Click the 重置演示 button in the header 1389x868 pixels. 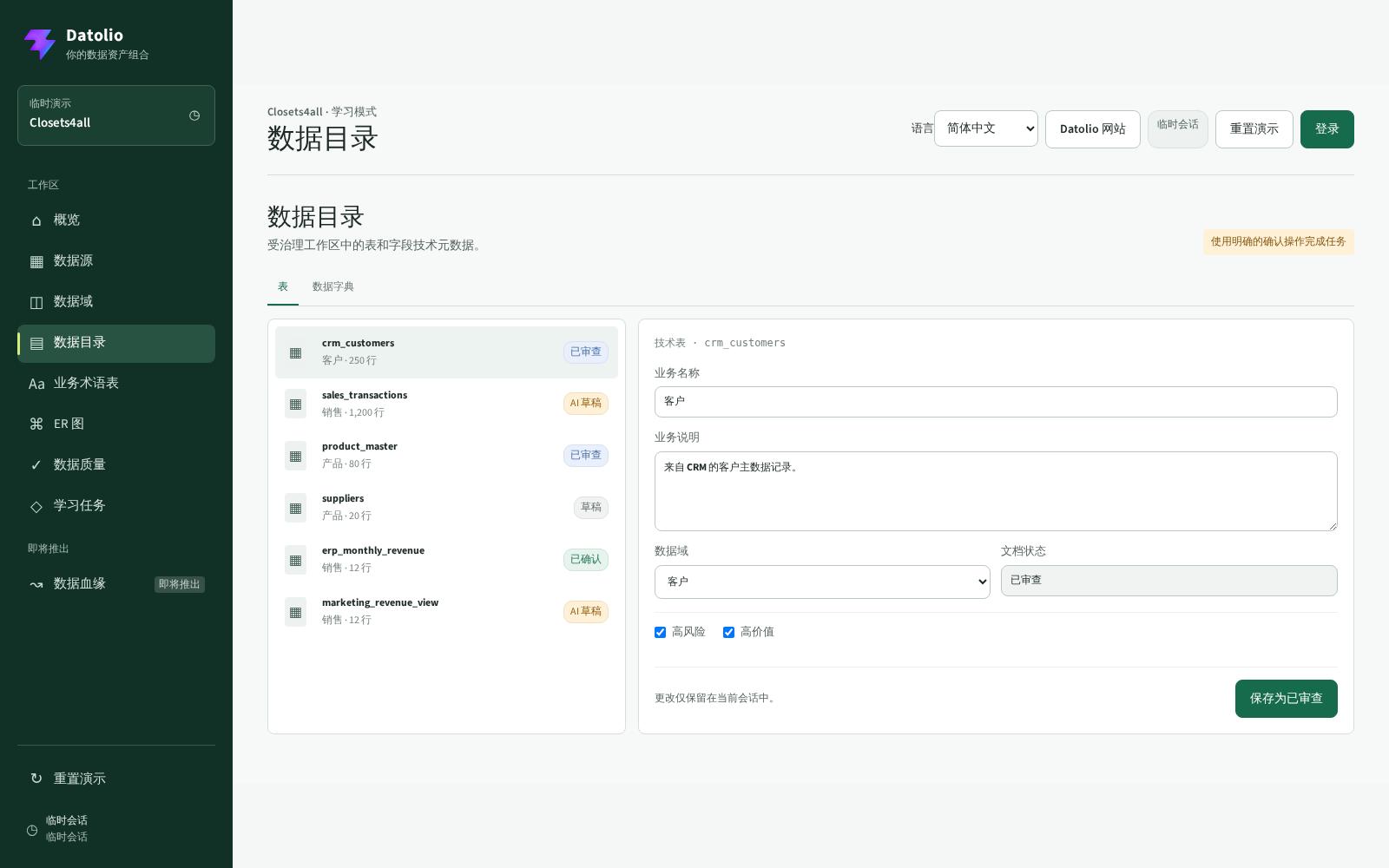click(1254, 129)
